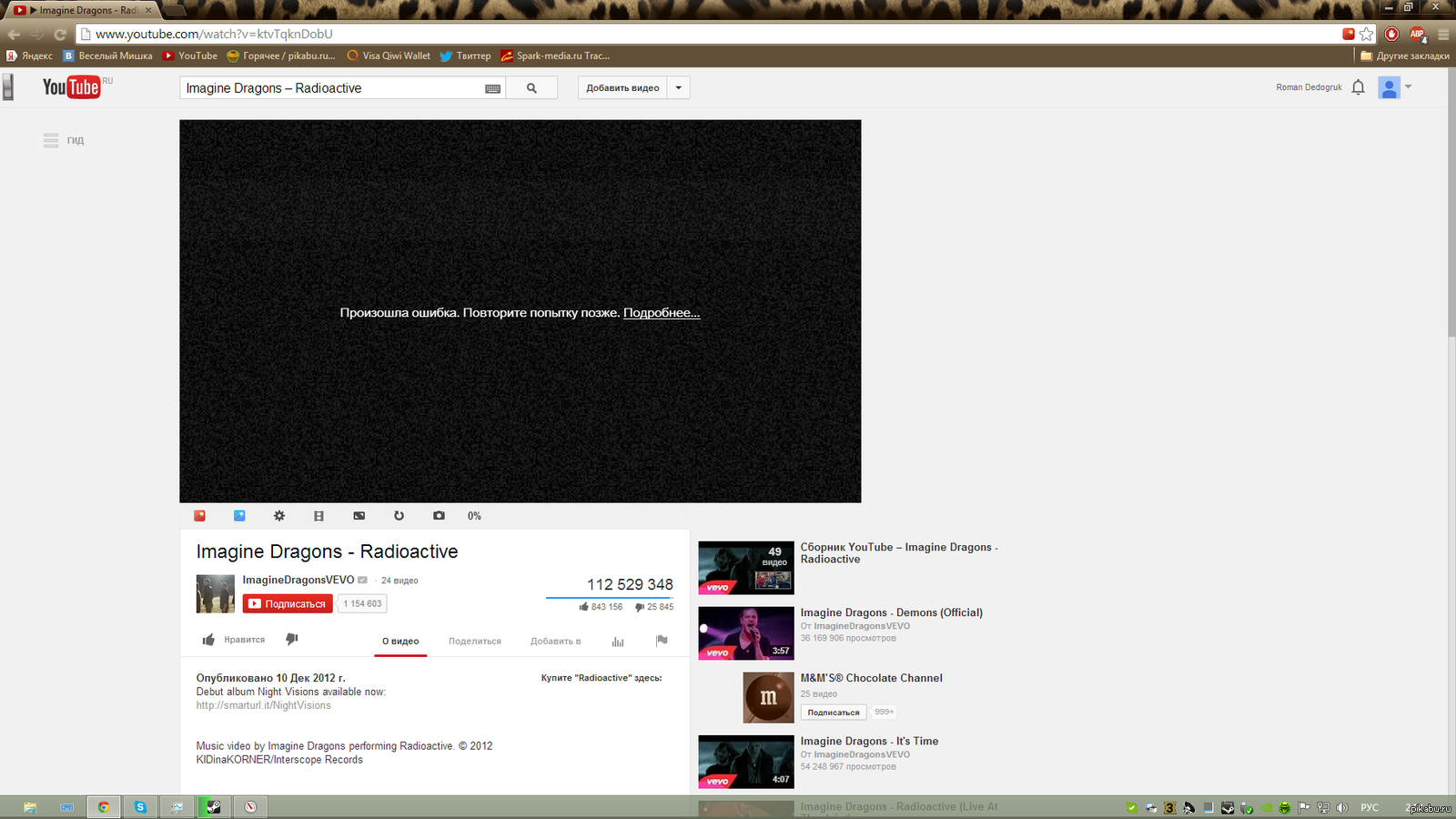Open the It's Time video thumbnail
Viewport: 1456px width, 819px height.
coord(746,762)
